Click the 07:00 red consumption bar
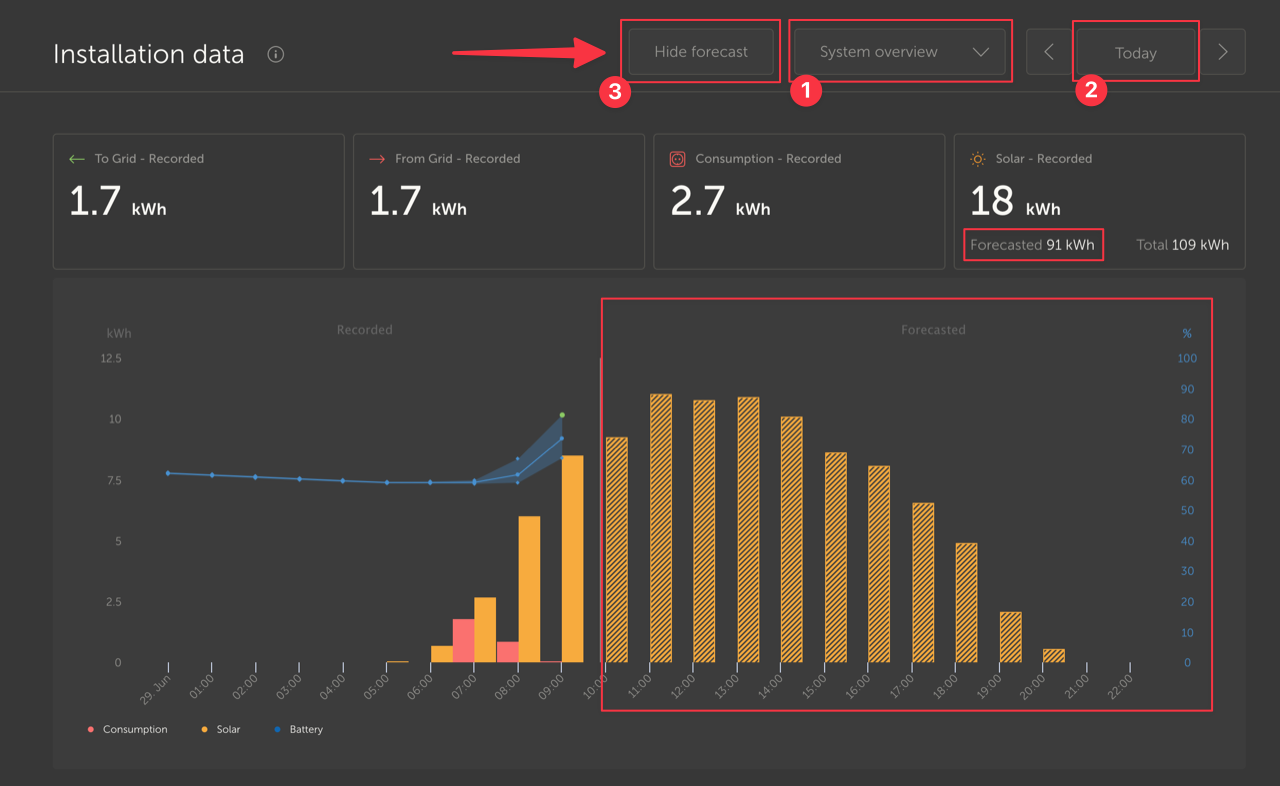 coord(463,641)
